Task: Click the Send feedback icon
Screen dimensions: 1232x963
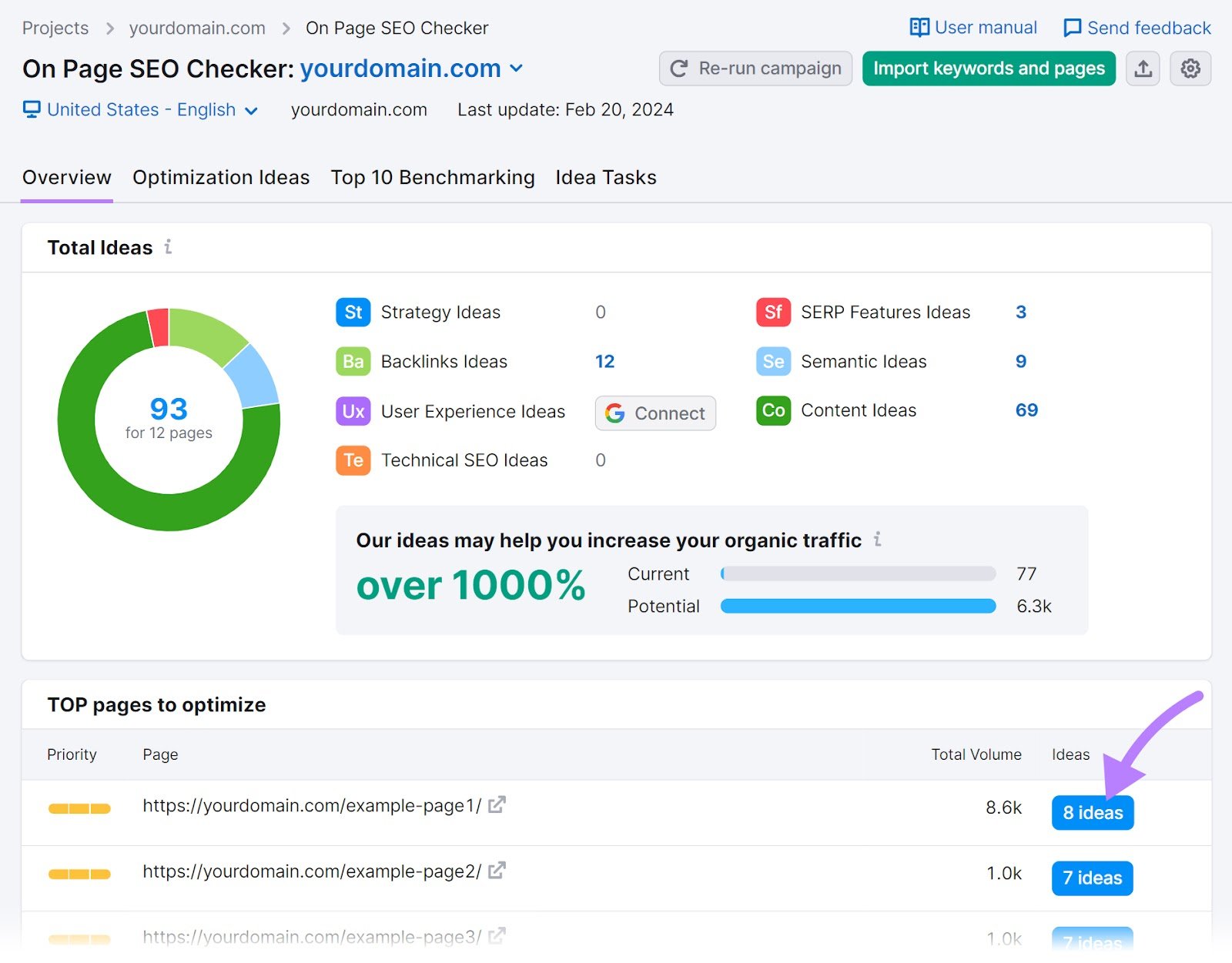Action: coord(1072,27)
